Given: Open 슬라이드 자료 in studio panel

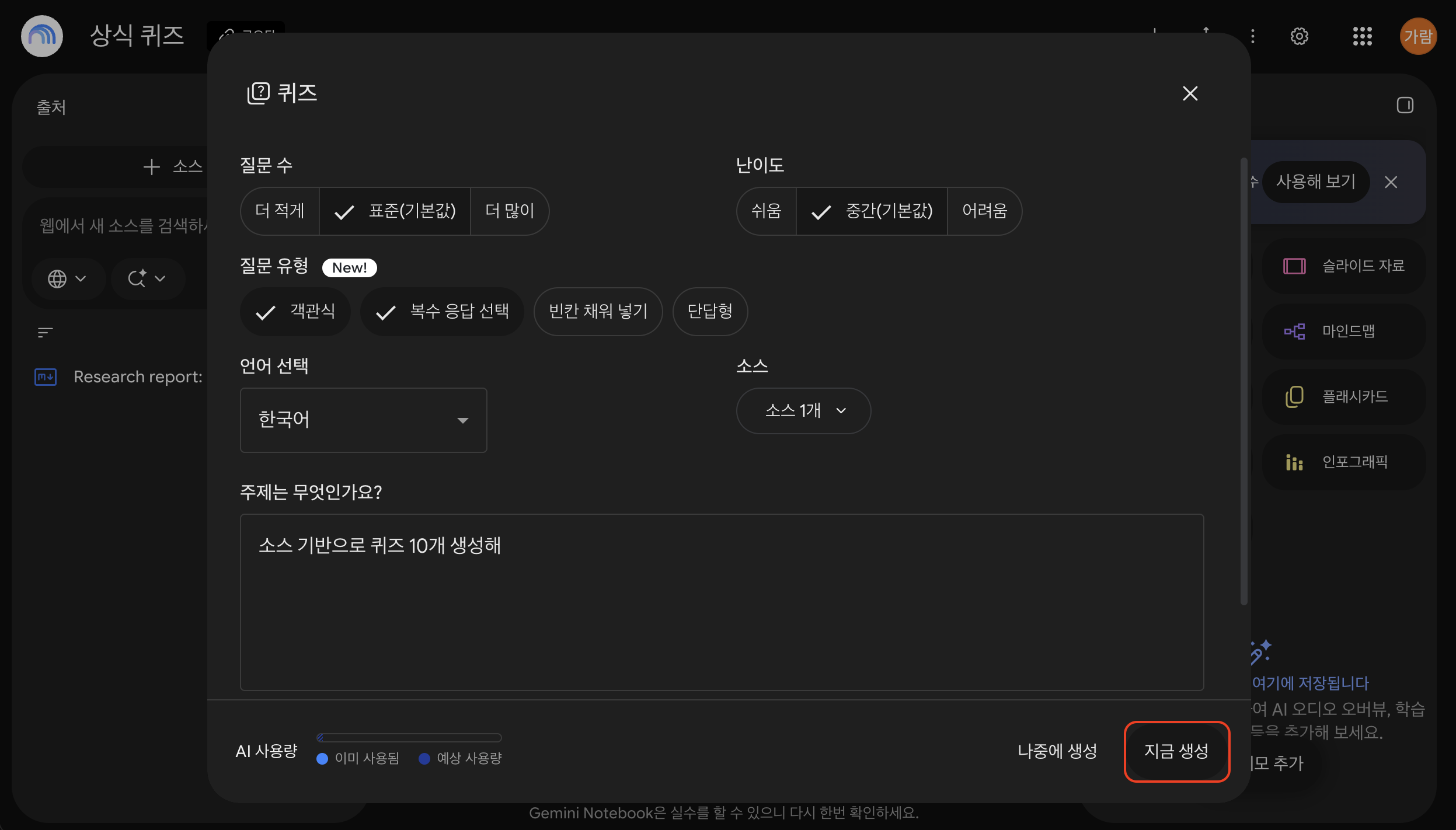Looking at the screenshot, I should (x=1344, y=266).
